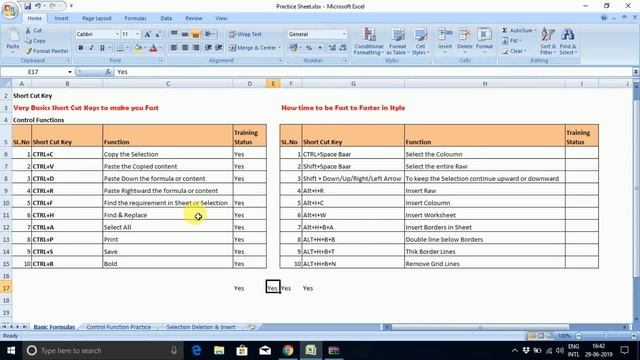Click the orientation angle icon
Viewport: 640px width, 360px height.
click(x=208, y=34)
